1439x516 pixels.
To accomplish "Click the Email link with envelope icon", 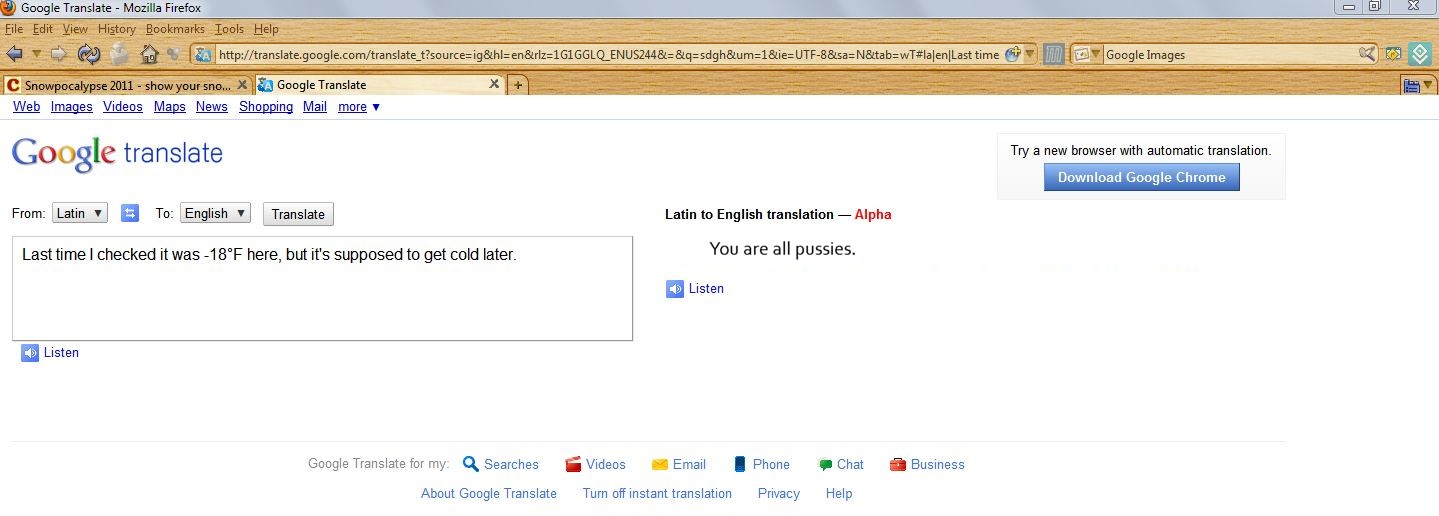I will click(679, 464).
